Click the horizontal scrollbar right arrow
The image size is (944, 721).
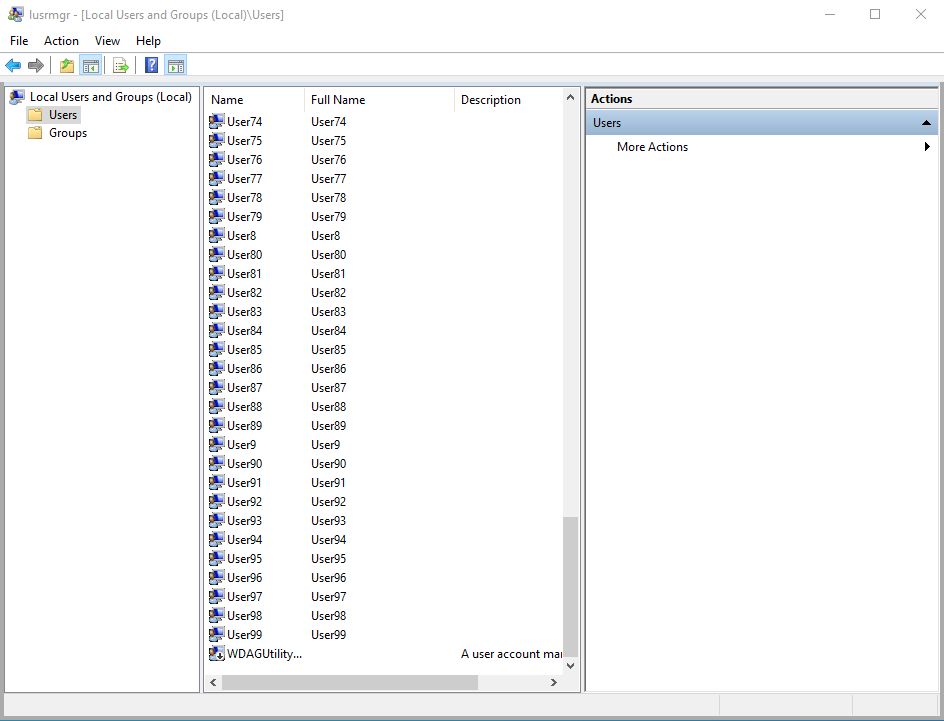click(x=554, y=682)
